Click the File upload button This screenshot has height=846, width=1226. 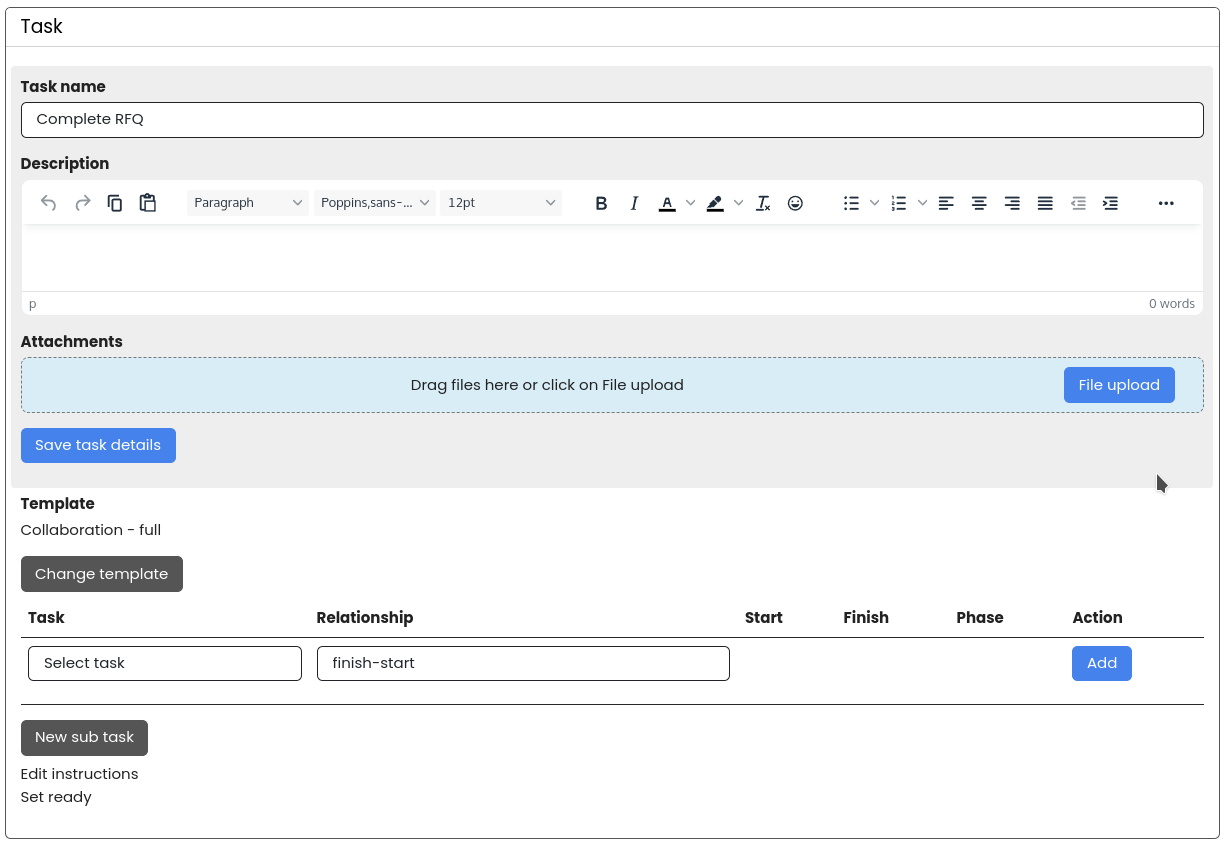(1119, 385)
